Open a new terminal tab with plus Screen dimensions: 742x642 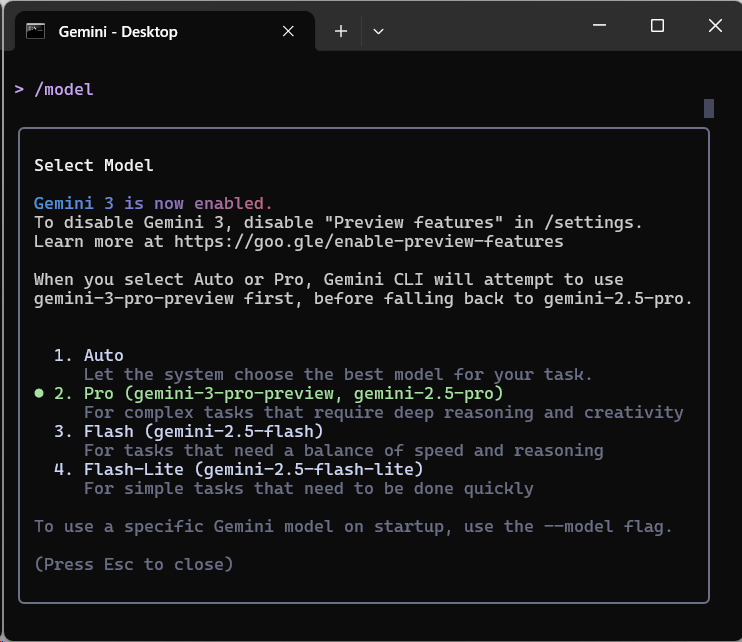coord(341,31)
